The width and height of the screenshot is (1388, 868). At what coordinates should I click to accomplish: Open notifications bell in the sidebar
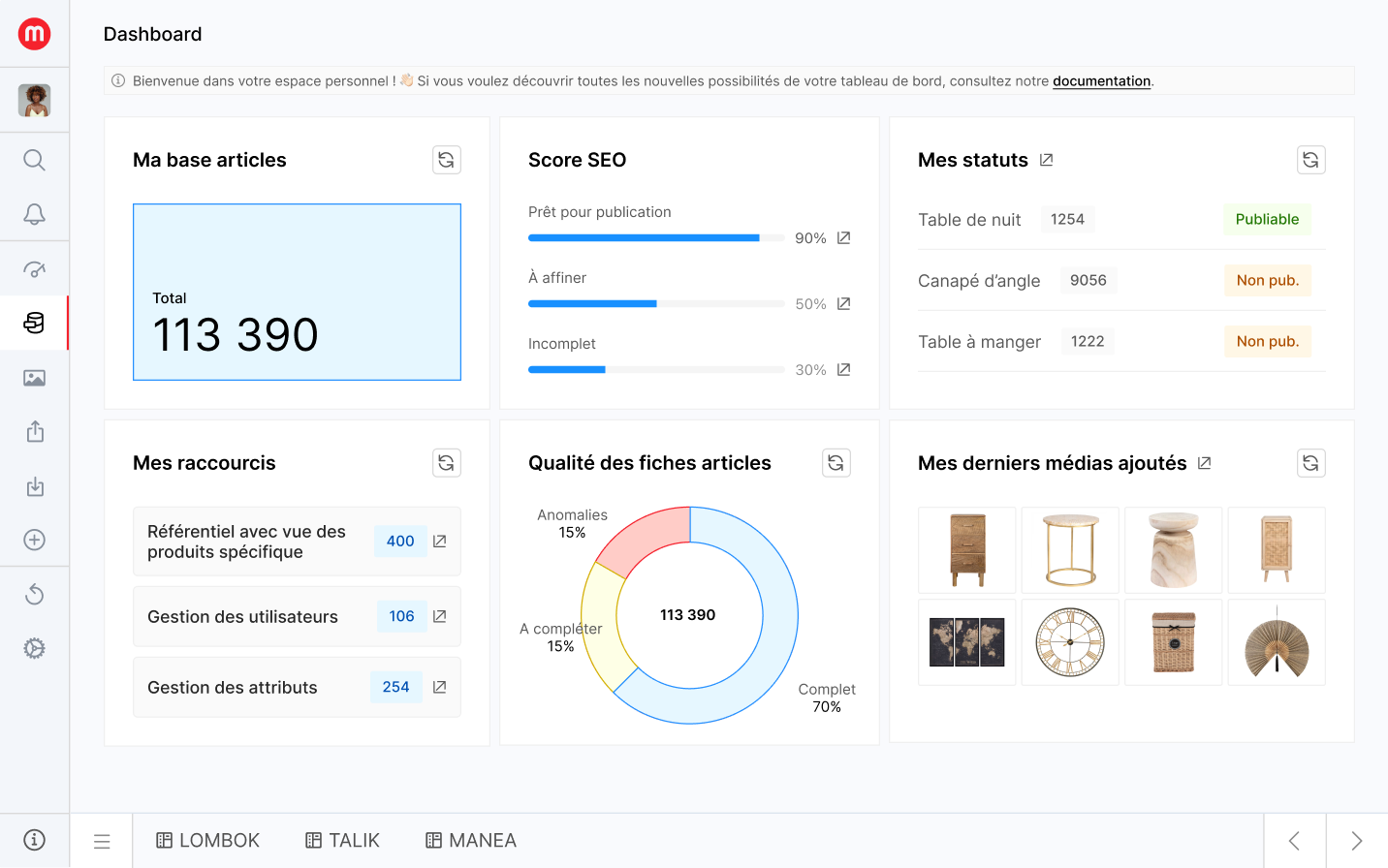34,214
